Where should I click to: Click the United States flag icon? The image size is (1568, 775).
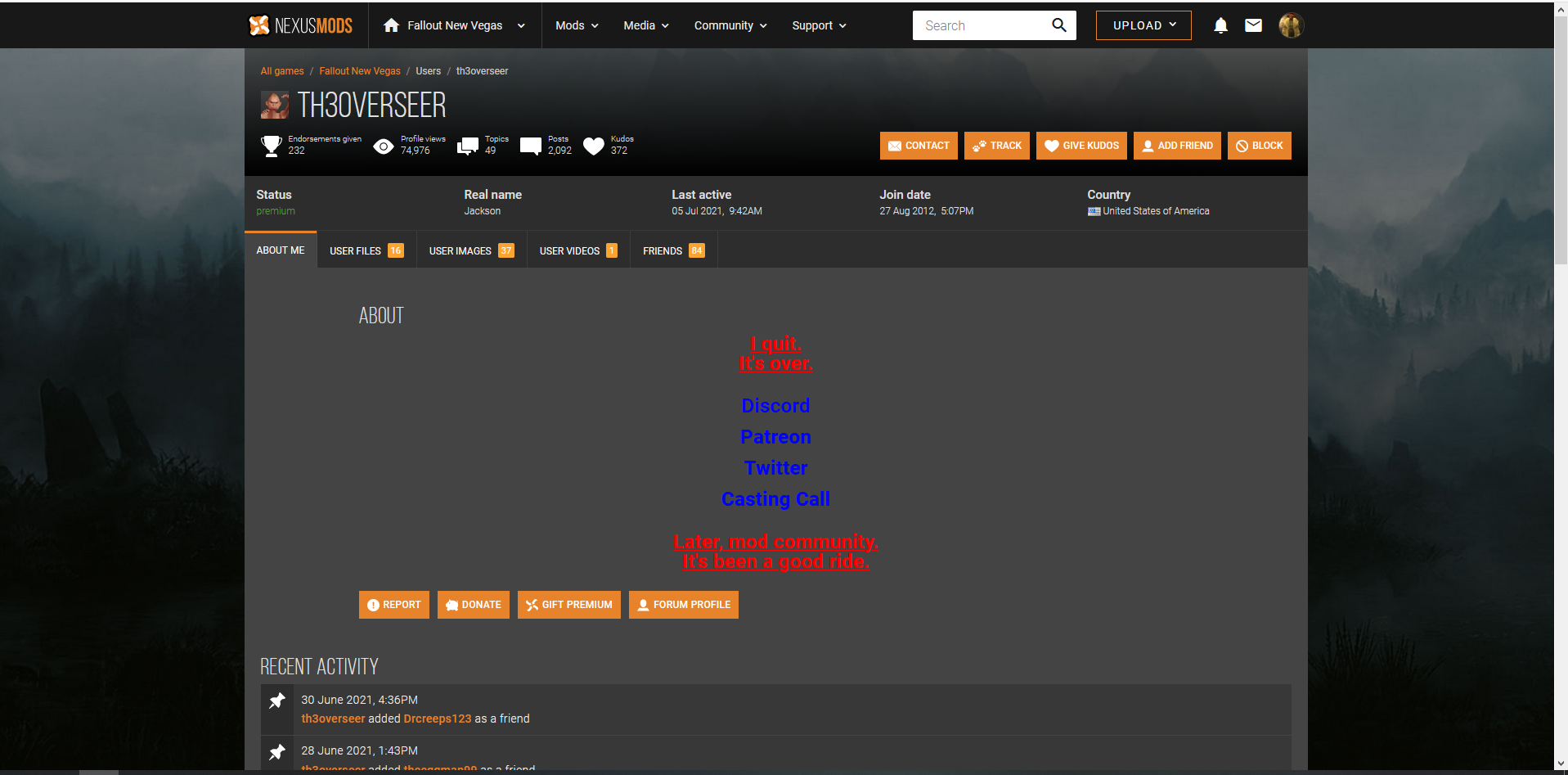pyautogui.click(x=1094, y=211)
